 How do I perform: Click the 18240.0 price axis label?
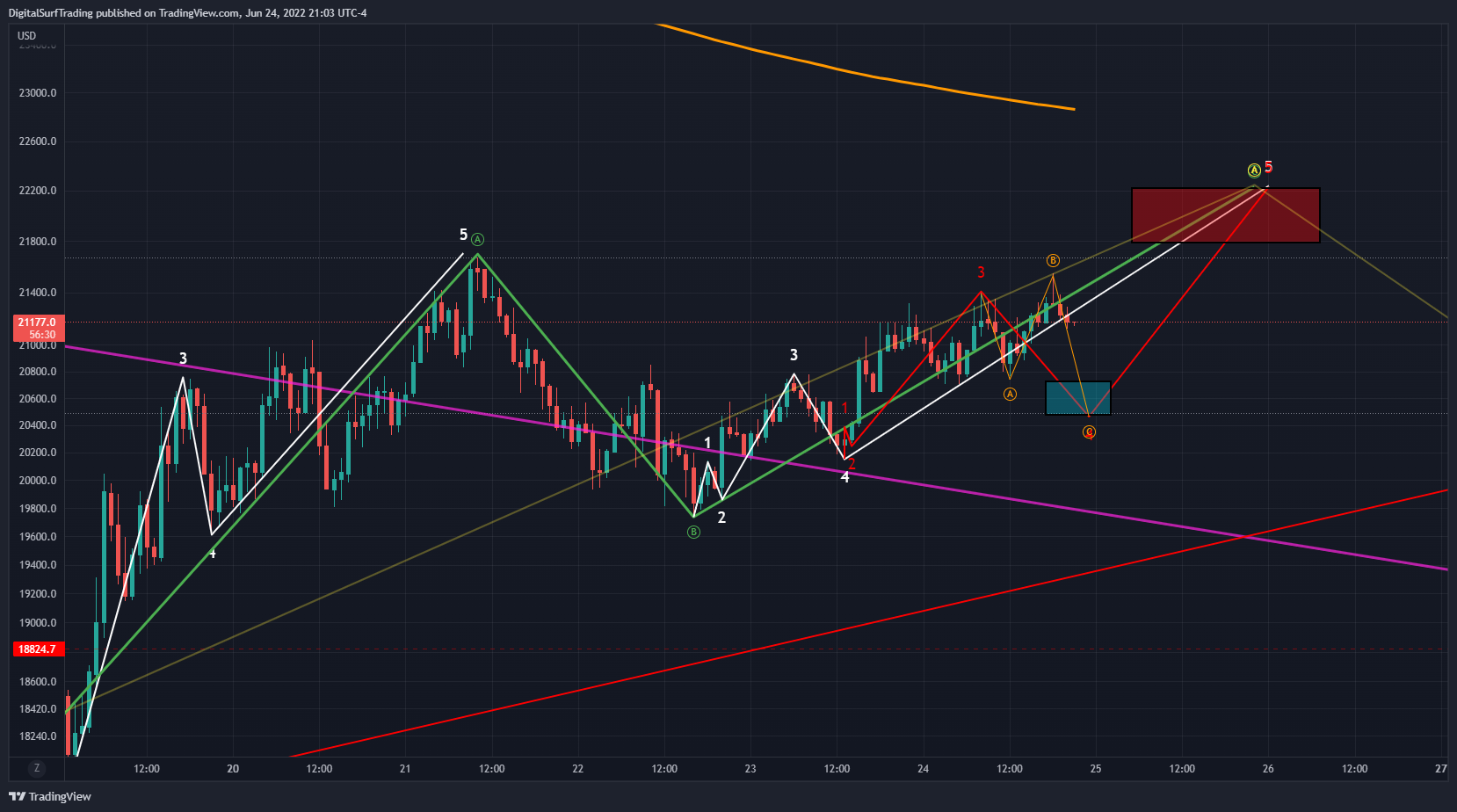39,736
